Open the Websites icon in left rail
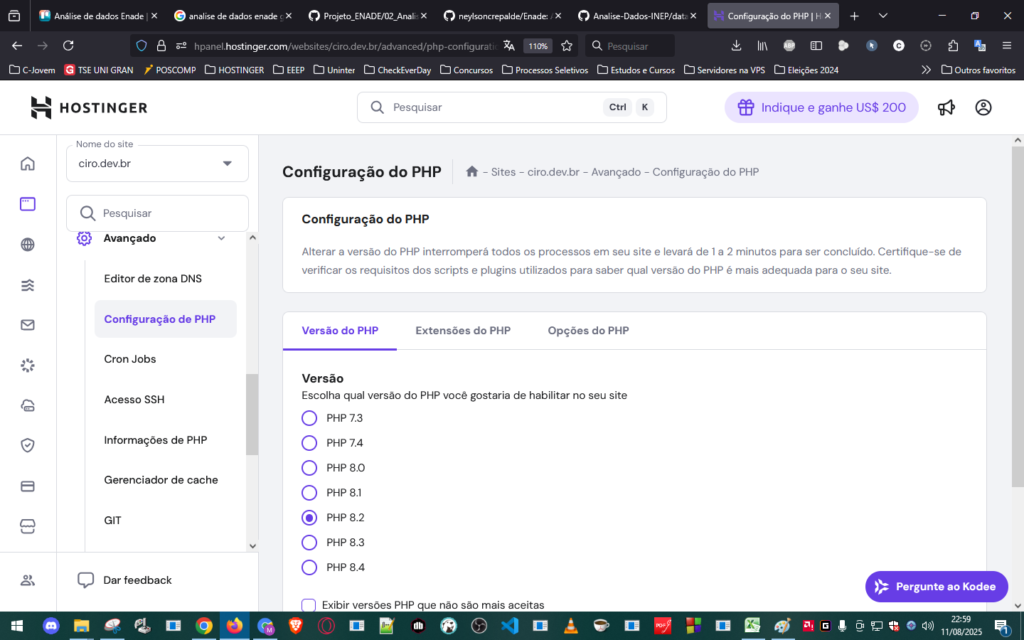 tap(27, 204)
